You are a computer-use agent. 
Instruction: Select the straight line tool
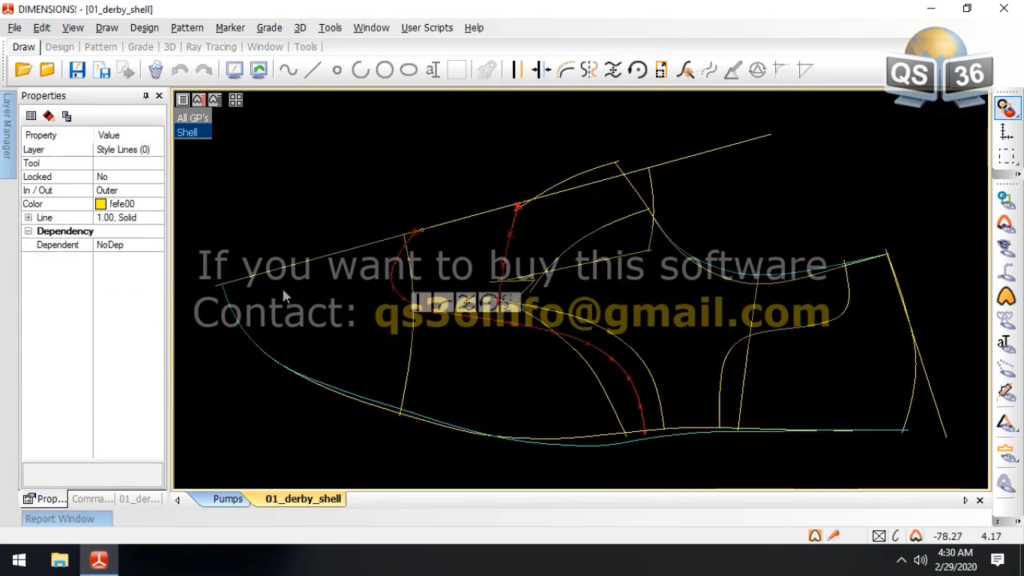tap(311, 69)
